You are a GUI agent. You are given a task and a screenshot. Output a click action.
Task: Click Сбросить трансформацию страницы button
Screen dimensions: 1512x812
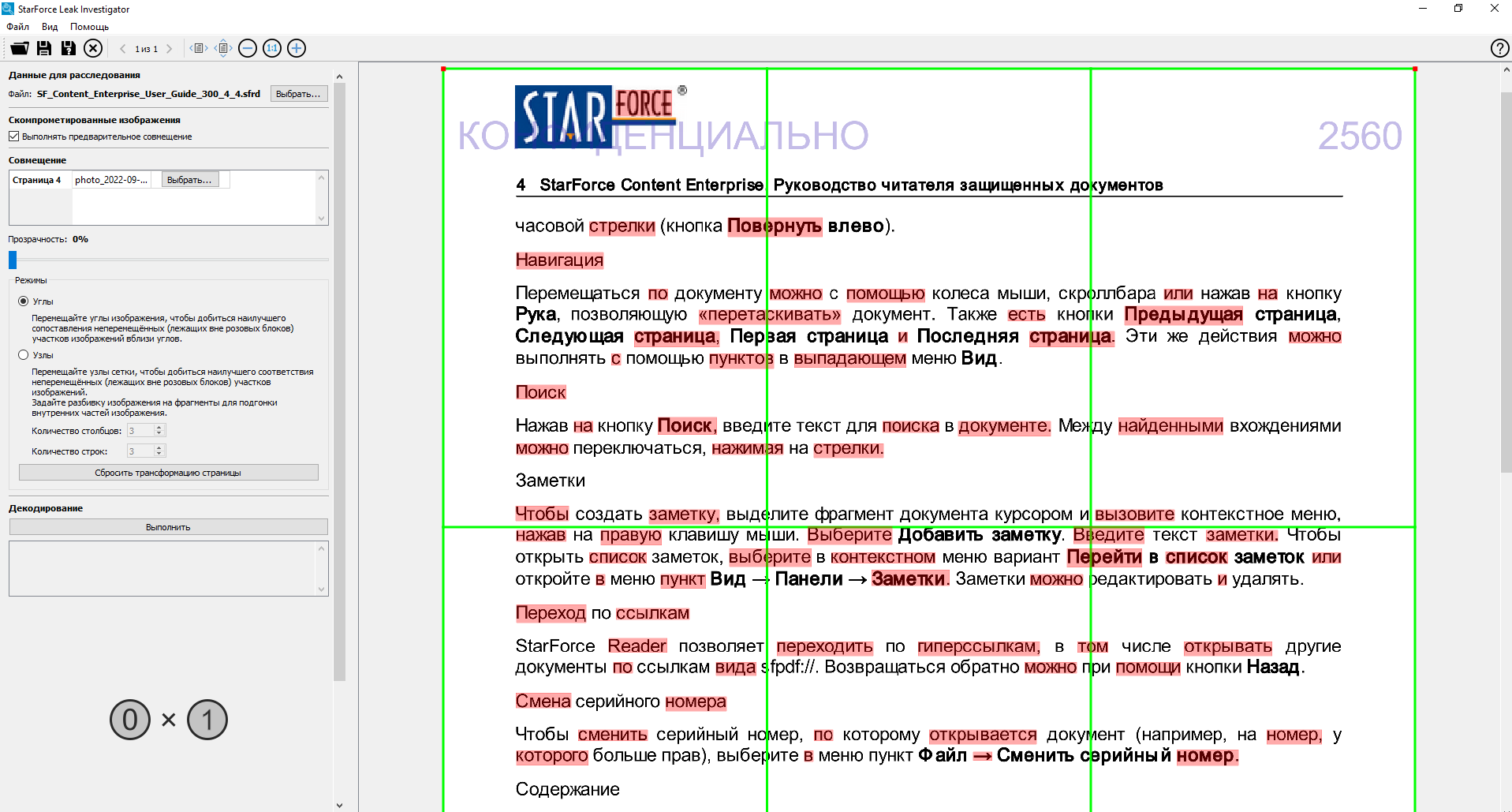tap(168, 473)
